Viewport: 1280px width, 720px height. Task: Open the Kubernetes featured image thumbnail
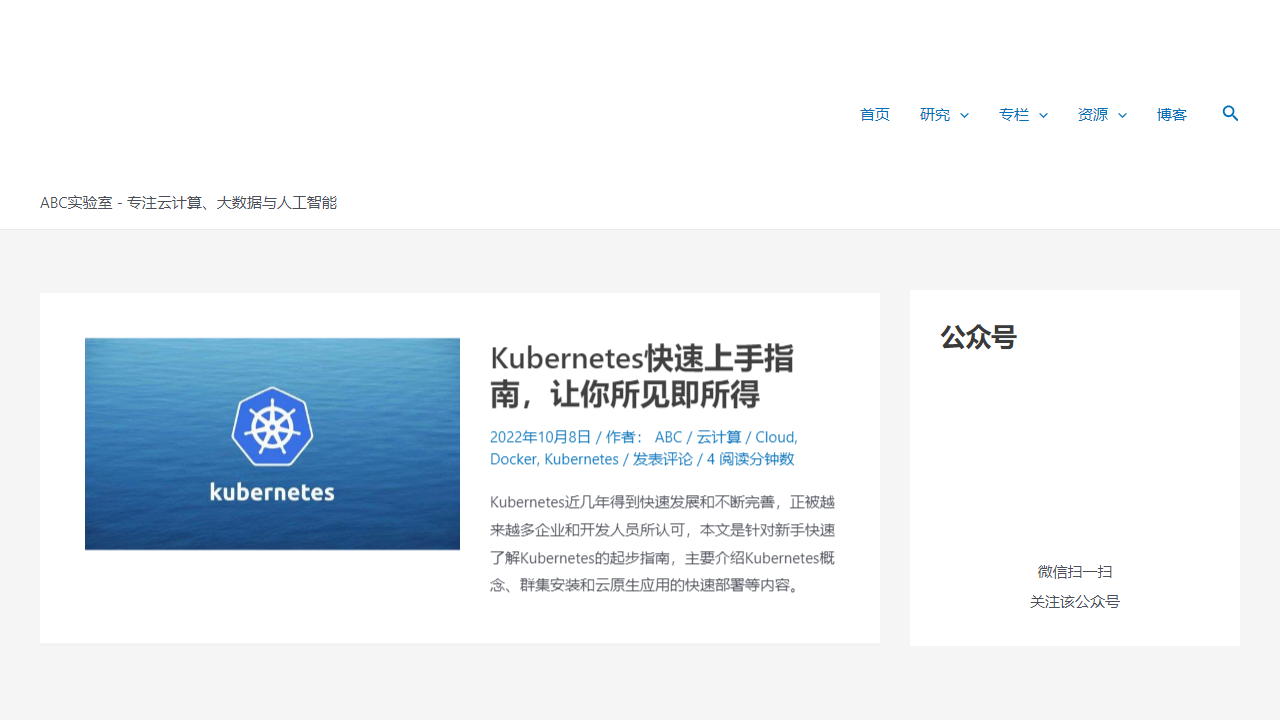pyautogui.click(x=272, y=444)
